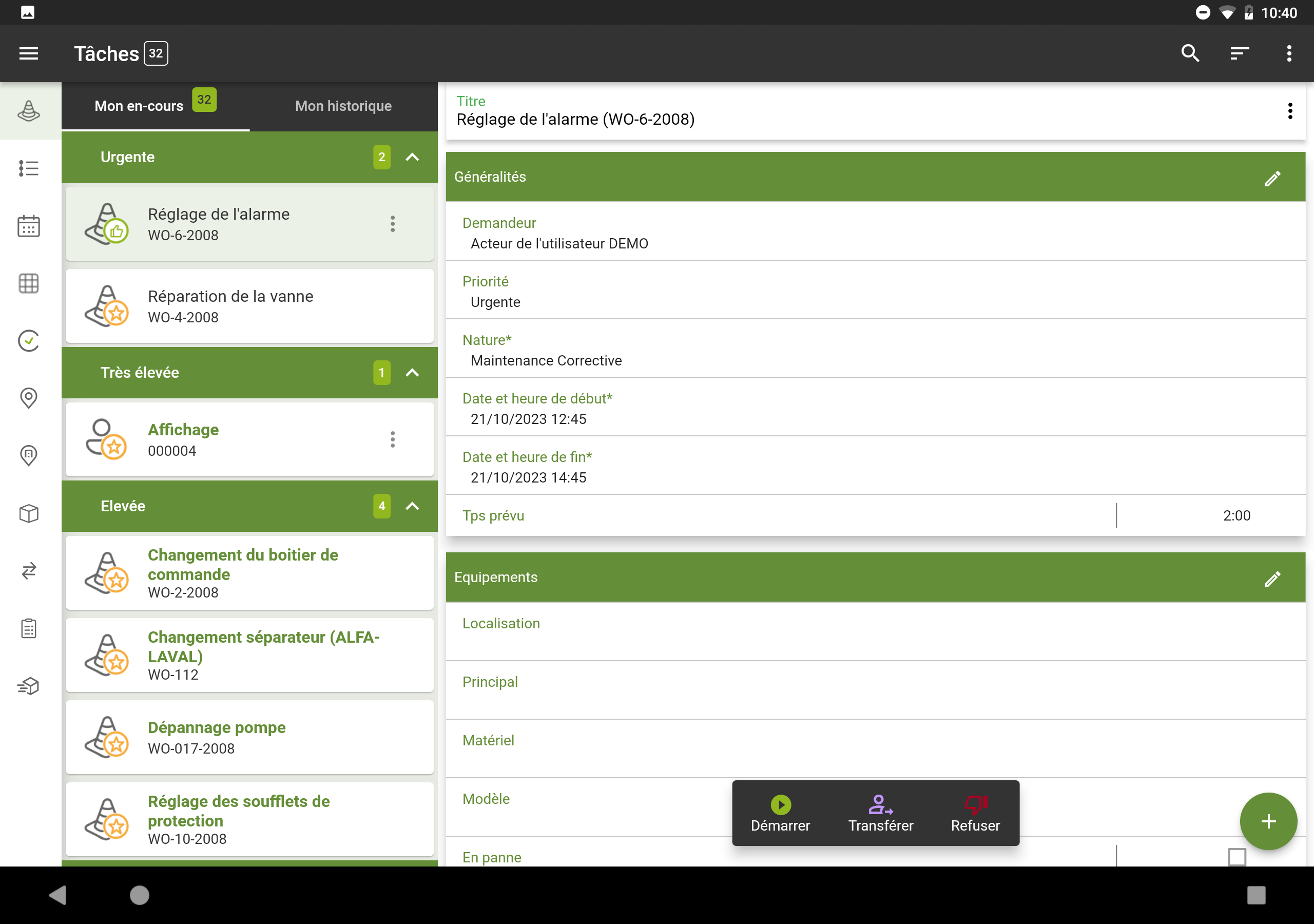Image resolution: width=1314 pixels, height=924 pixels.
Task: Open the Titre panel overflow menu
Action: pos(1290,111)
